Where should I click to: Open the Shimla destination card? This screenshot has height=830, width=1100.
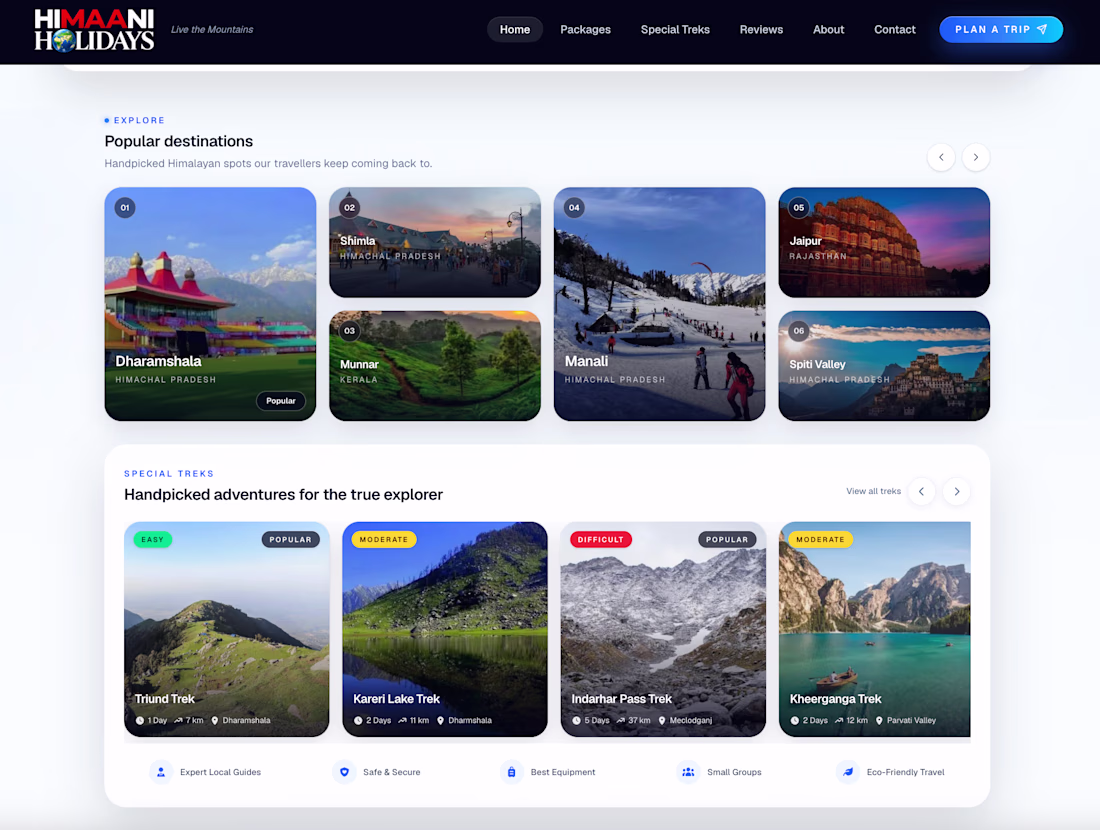coord(435,242)
